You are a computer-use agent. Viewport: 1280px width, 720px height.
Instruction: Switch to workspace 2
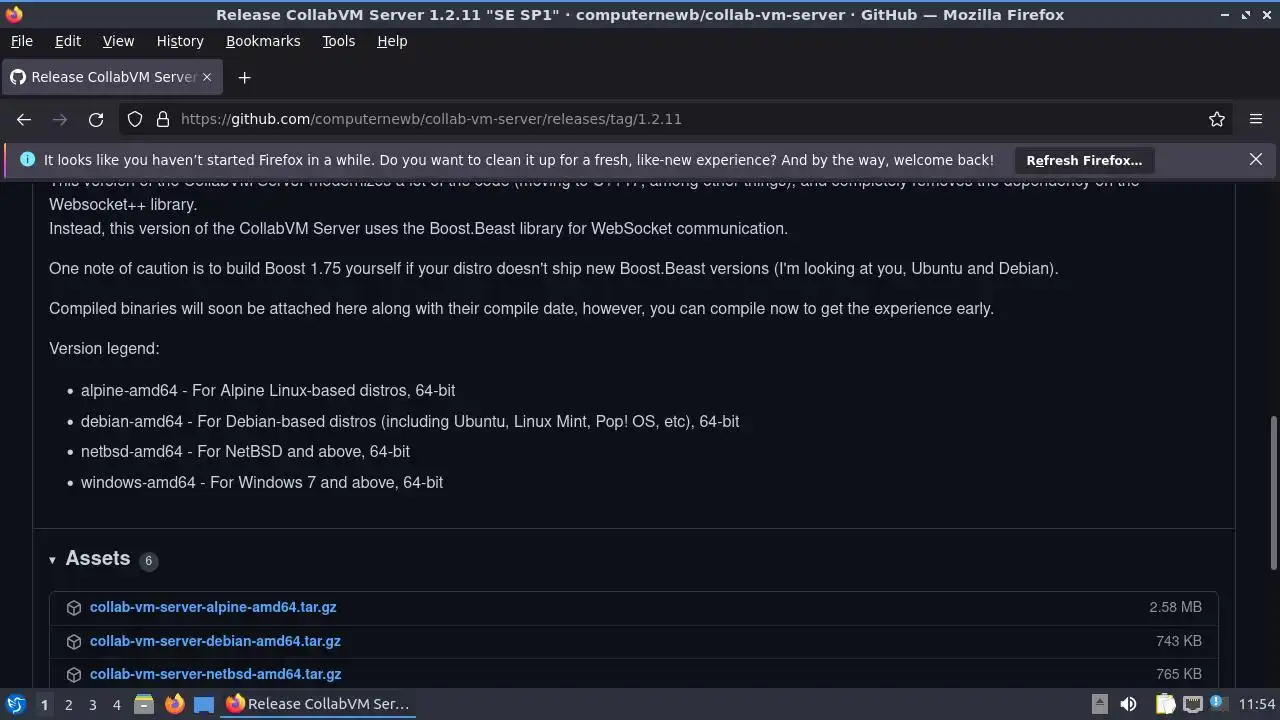pyautogui.click(x=68, y=704)
